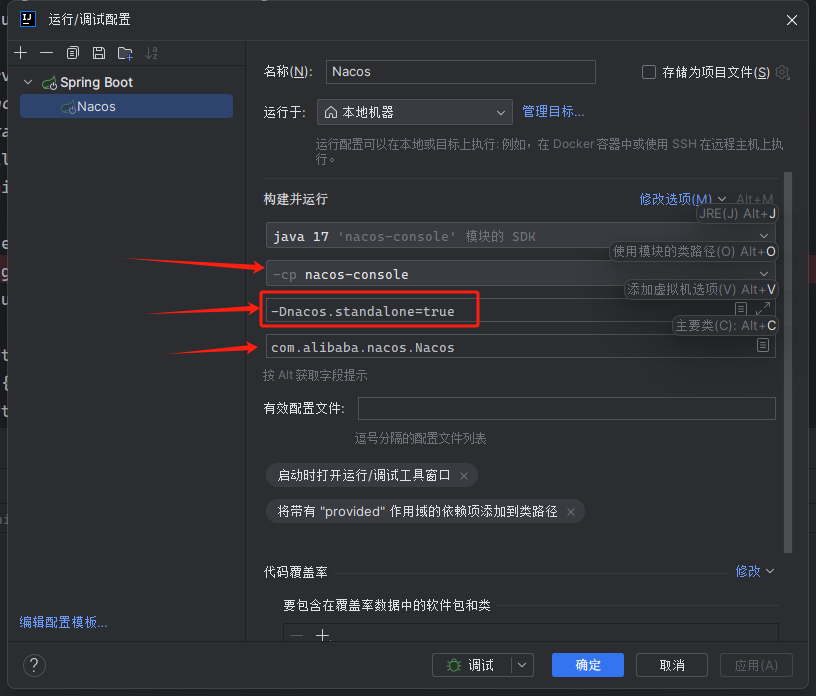Viewport: 816px width, 696px height.
Task: Click the Debug button
Action: click(x=471, y=665)
